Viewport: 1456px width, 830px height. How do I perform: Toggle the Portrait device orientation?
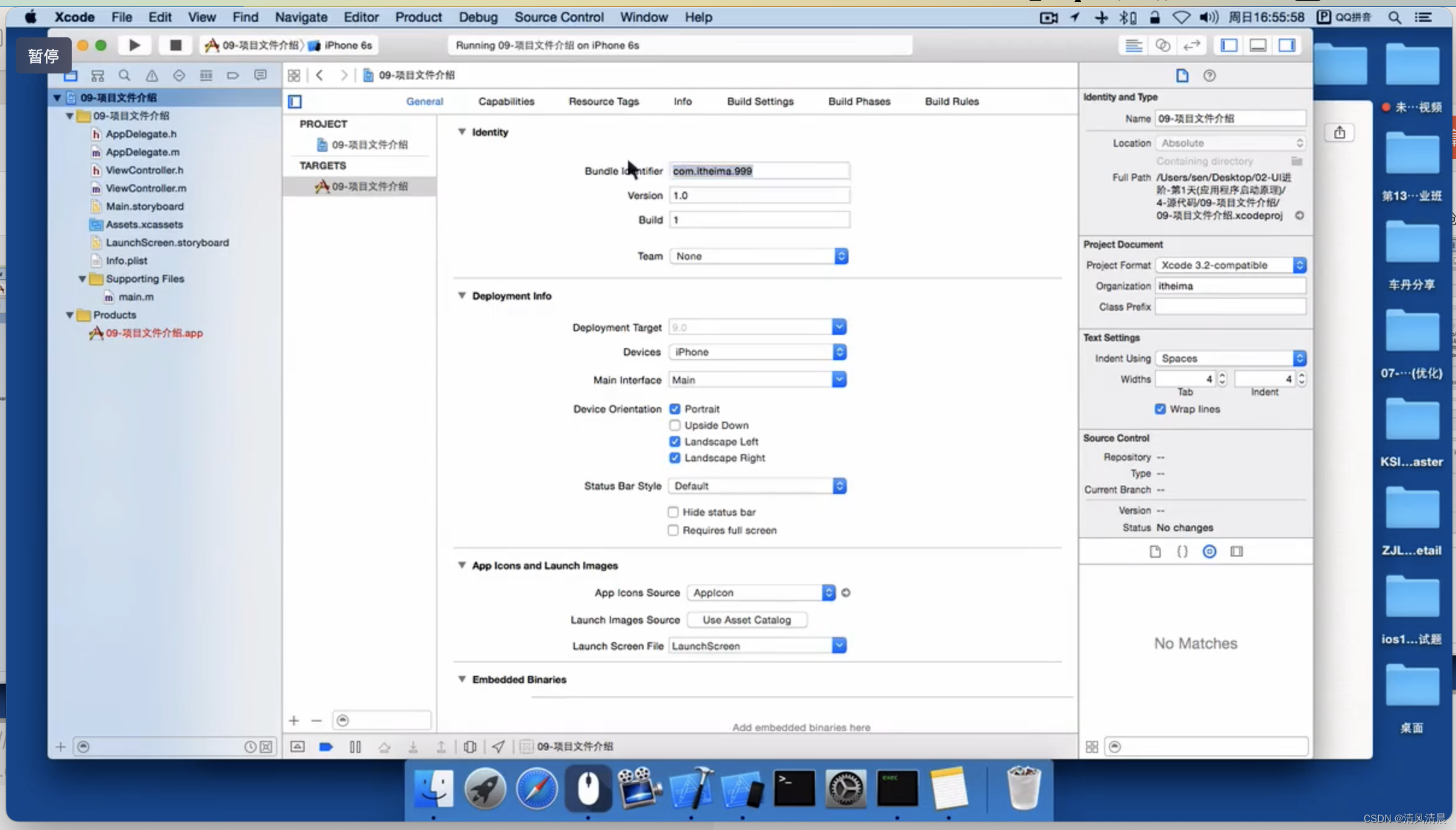[674, 408]
